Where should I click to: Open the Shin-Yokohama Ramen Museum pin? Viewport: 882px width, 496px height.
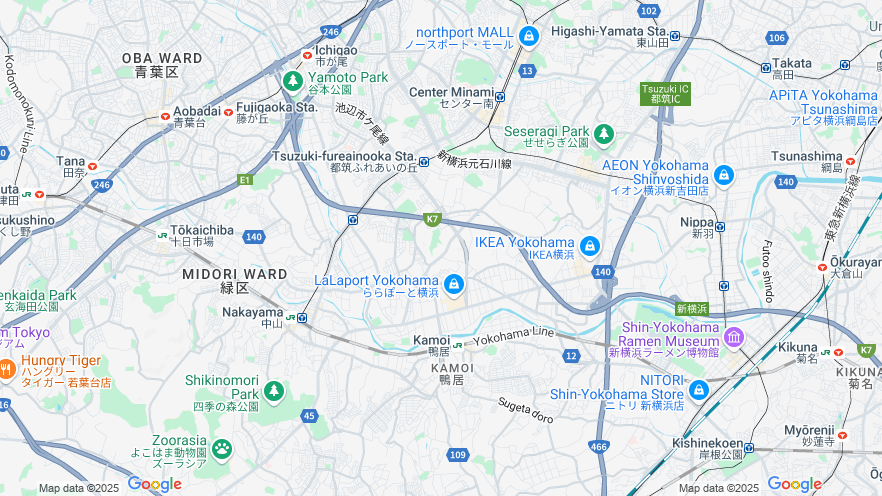(x=734, y=337)
